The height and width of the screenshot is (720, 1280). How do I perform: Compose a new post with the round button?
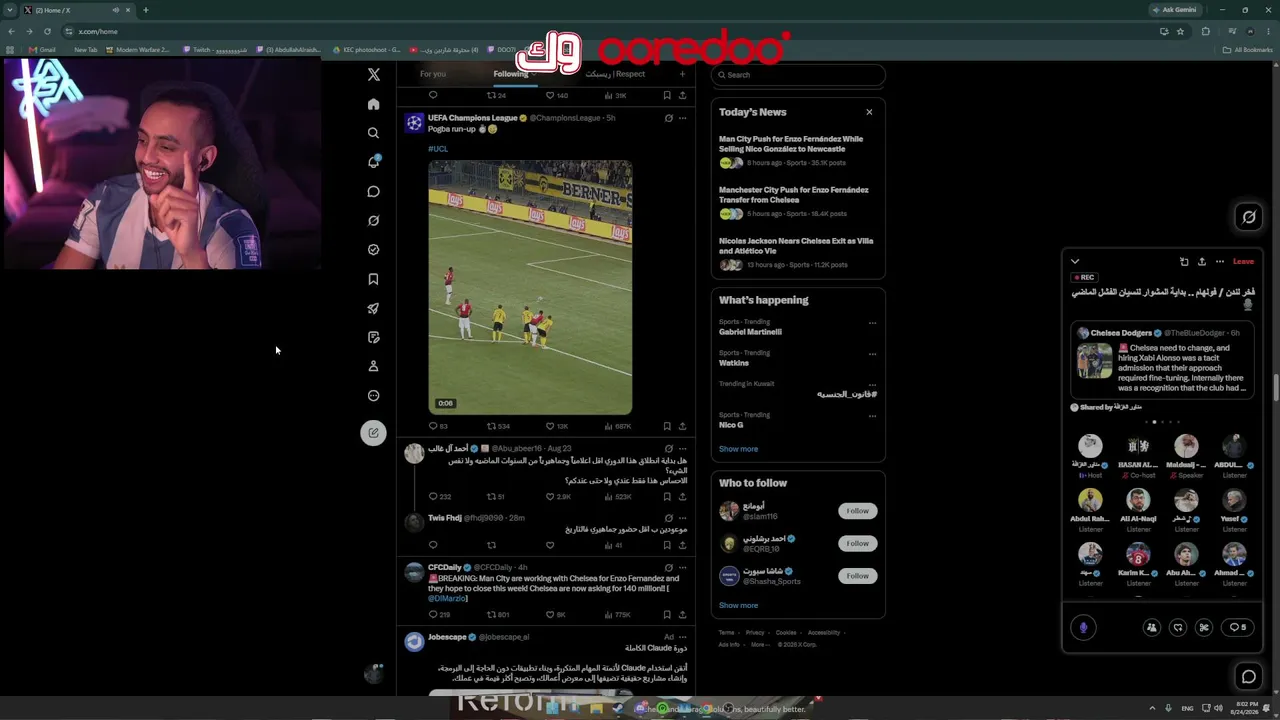click(373, 433)
